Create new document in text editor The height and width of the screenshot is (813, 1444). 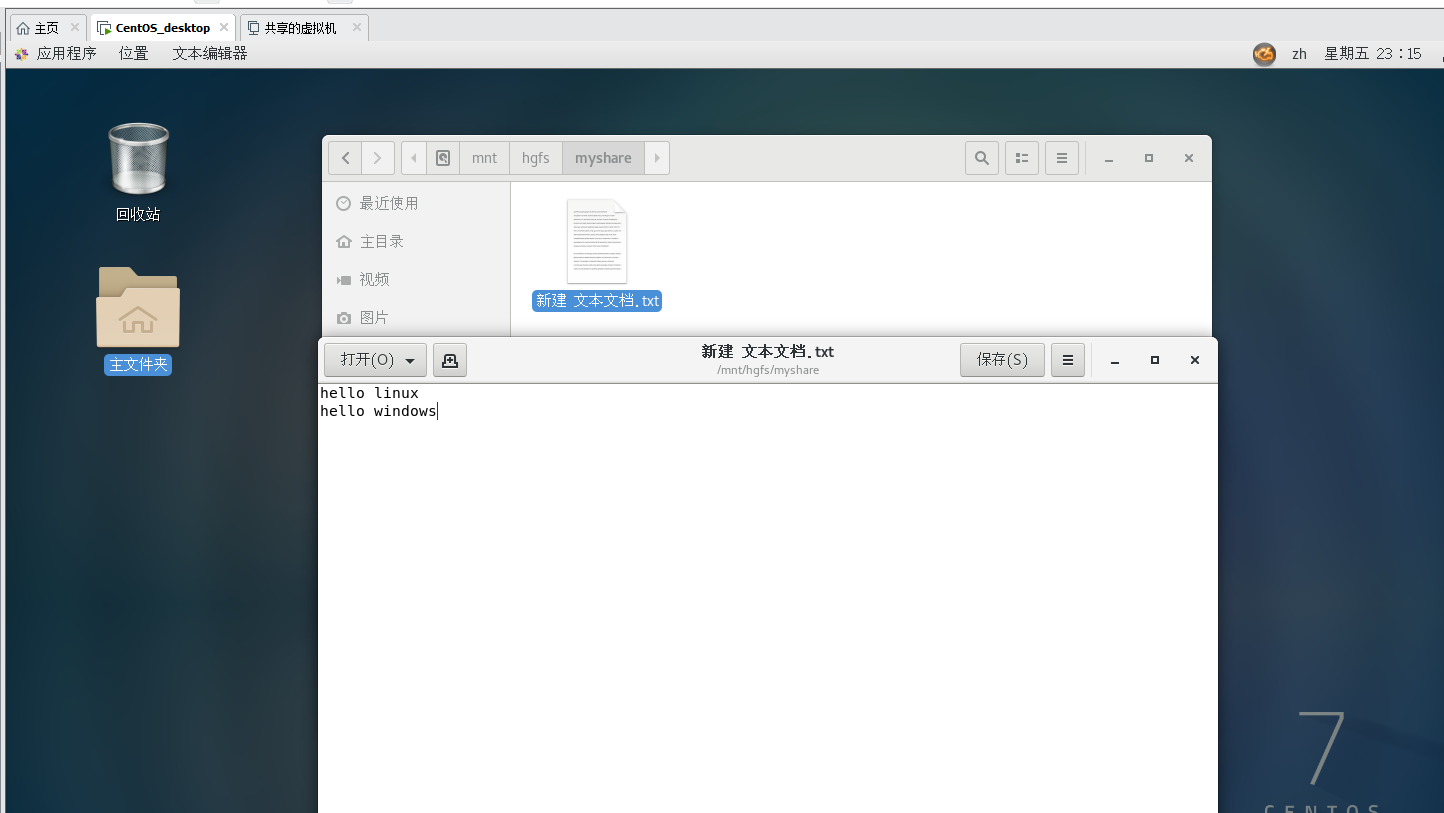(x=450, y=360)
